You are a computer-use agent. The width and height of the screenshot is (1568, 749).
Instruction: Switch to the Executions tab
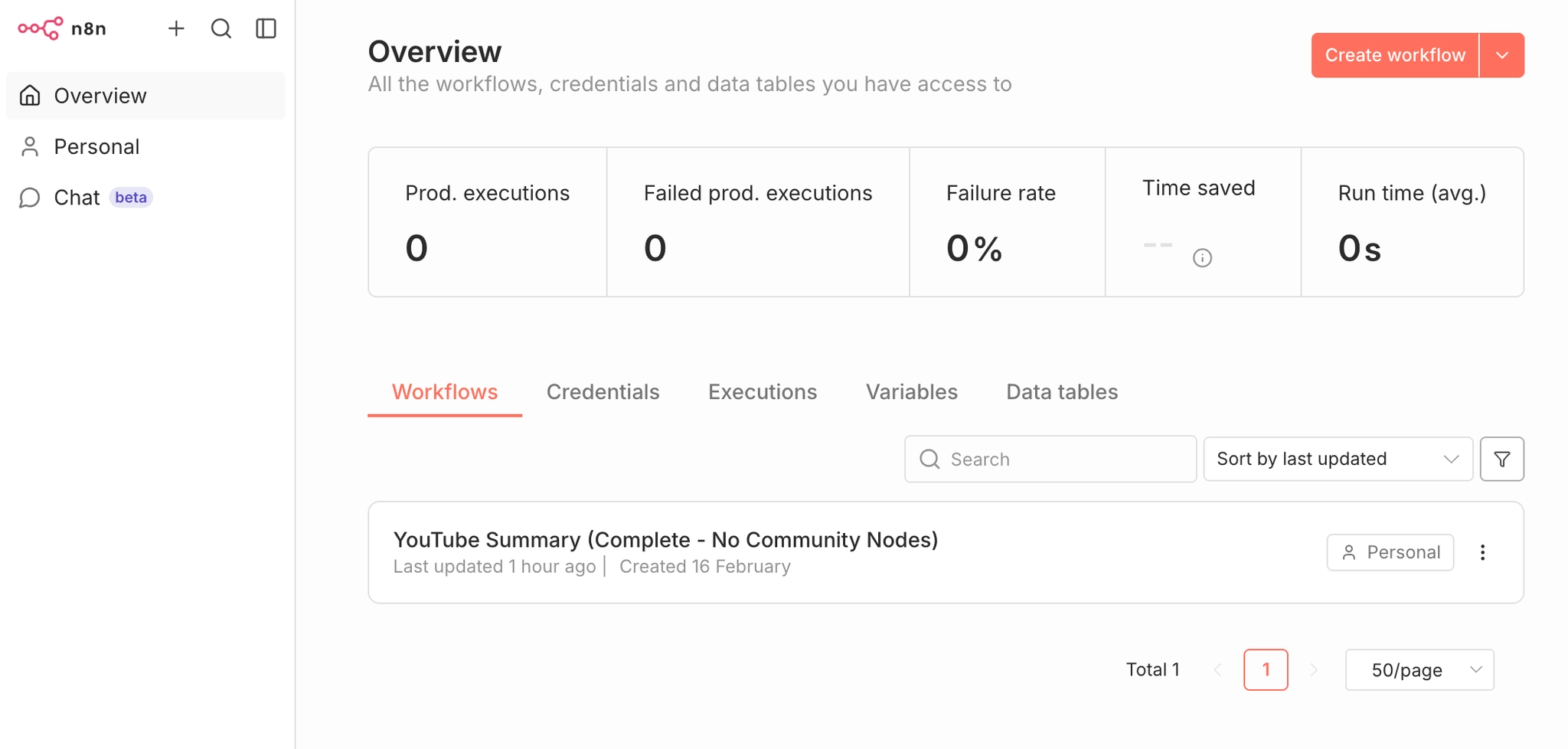[x=762, y=392]
